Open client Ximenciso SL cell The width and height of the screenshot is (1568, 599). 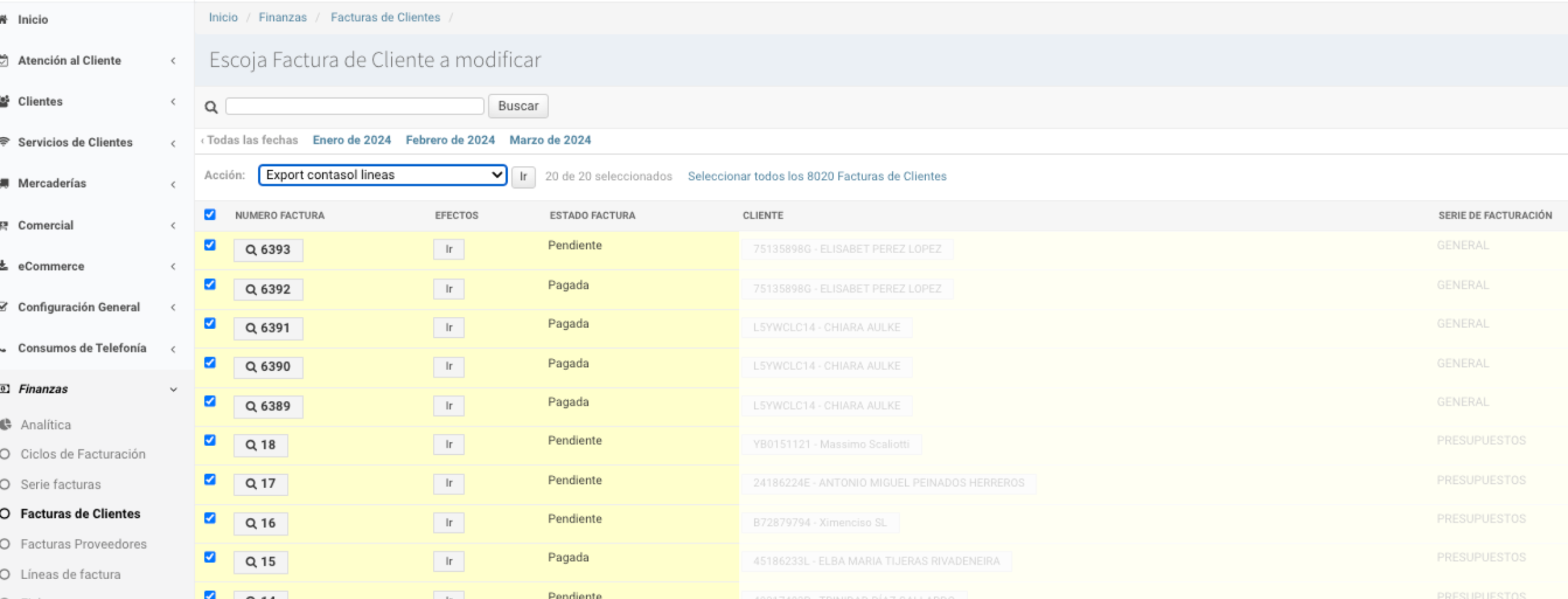click(820, 523)
